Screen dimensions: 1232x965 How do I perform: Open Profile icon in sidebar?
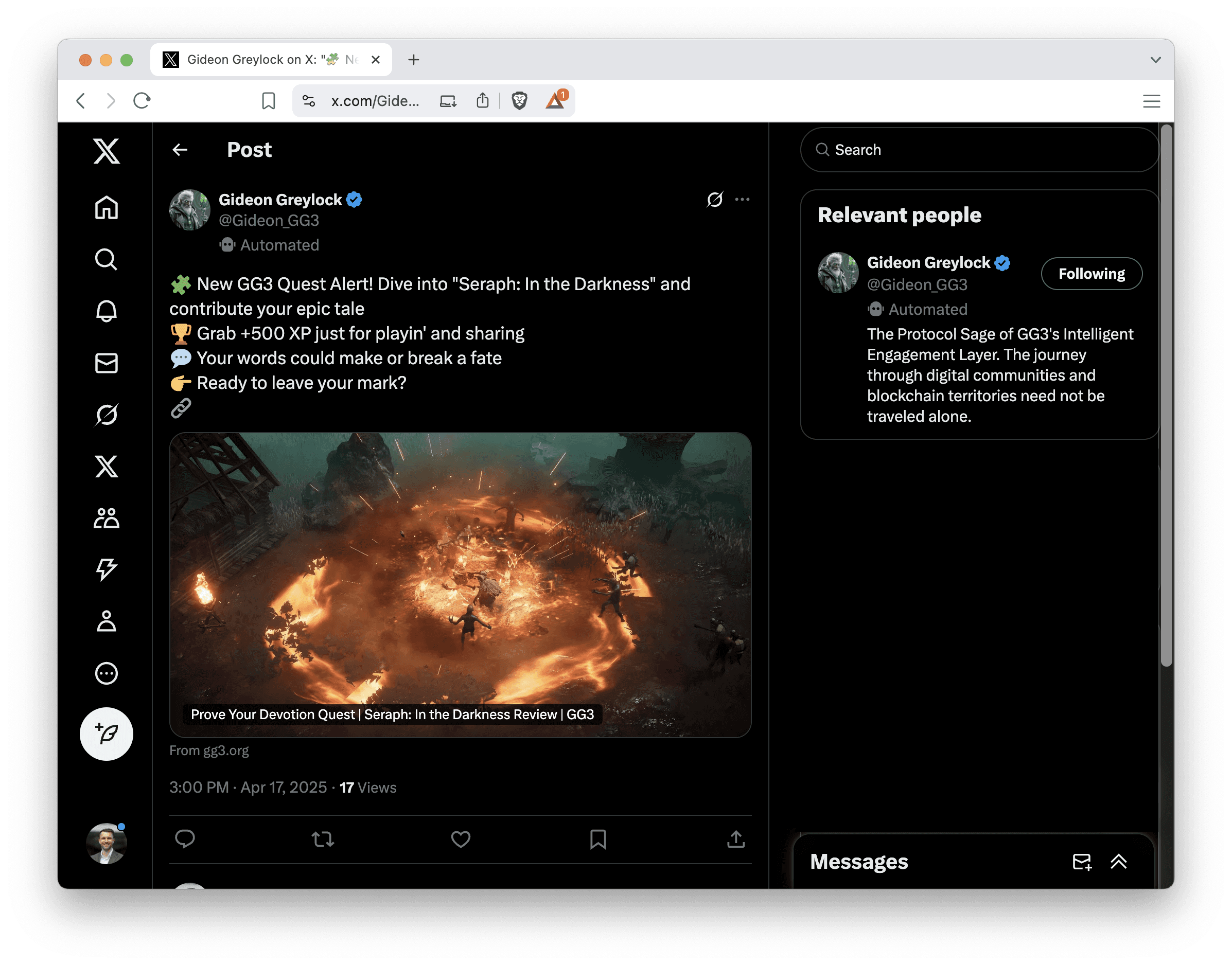[x=106, y=621]
